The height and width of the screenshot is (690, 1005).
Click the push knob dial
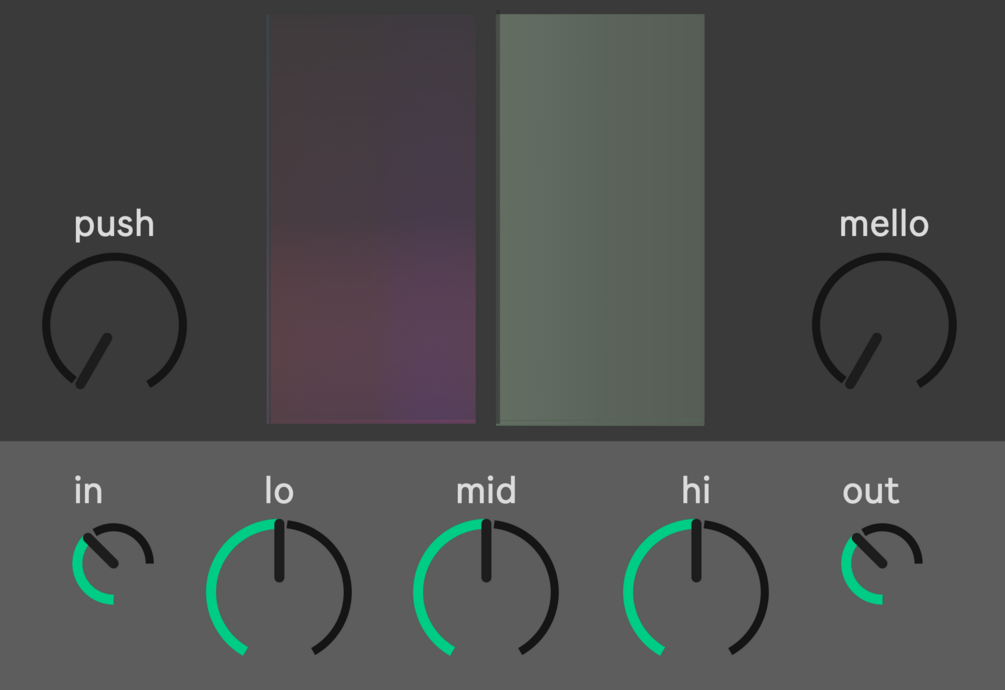[x=114, y=324]
